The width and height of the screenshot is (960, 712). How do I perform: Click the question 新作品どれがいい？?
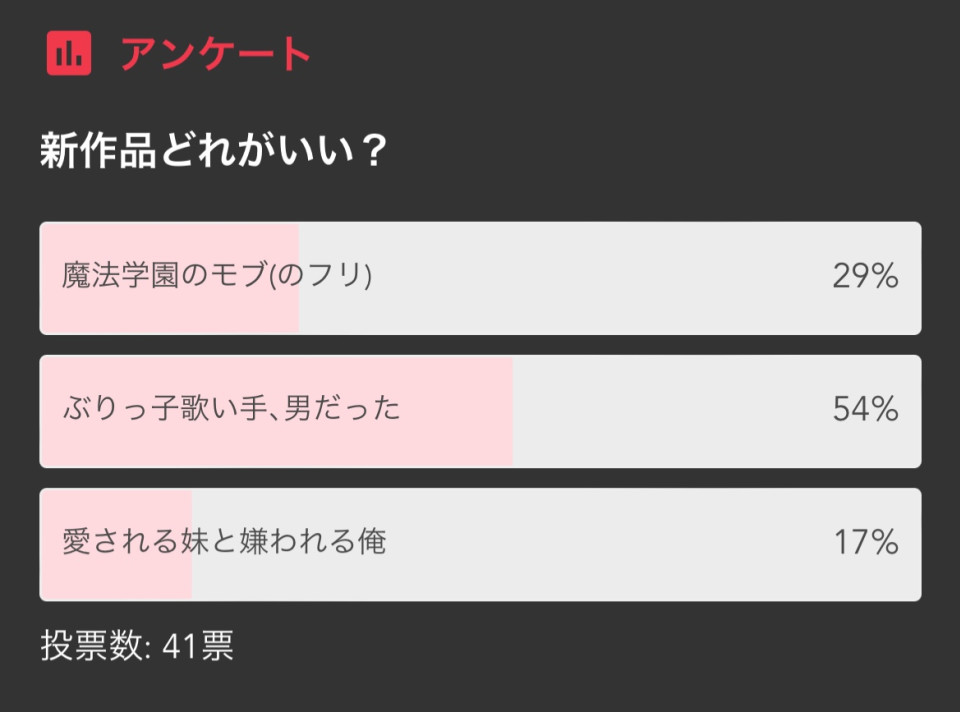(214, 150)
